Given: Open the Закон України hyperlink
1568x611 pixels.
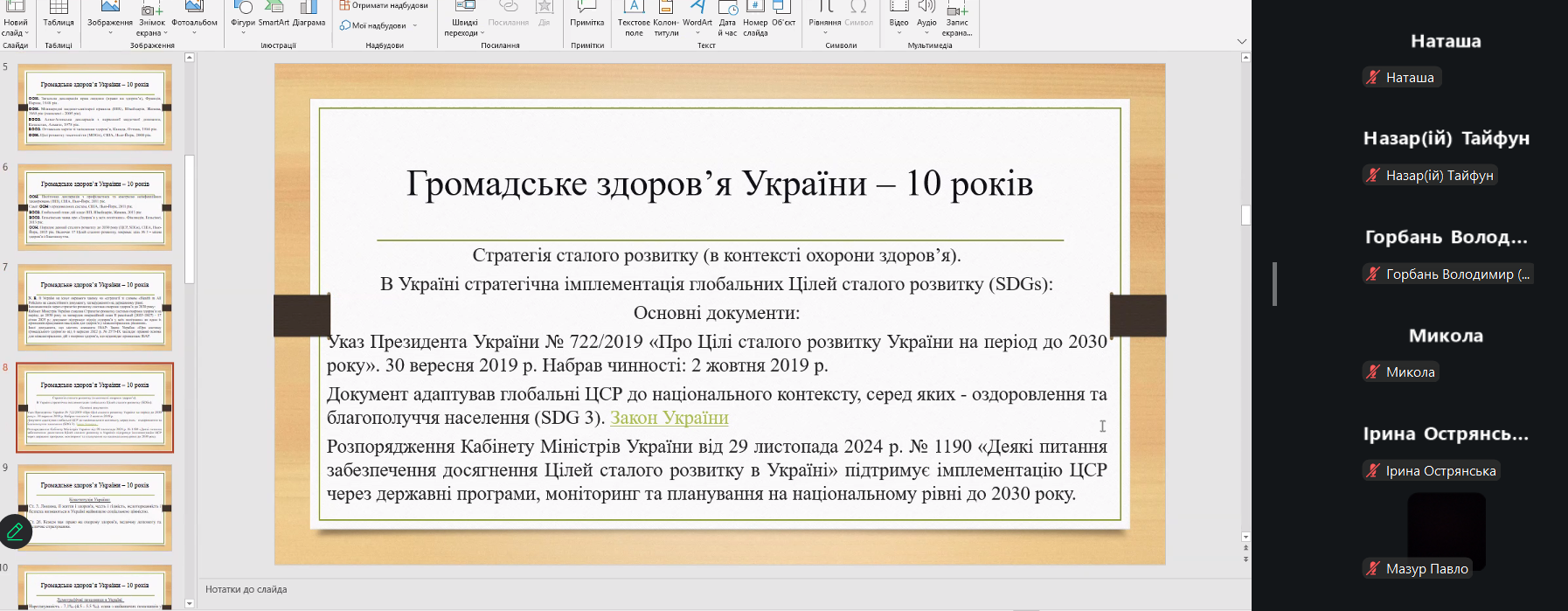Looking at the screenshot, I should pyautogui.click(x=669, y=418).
